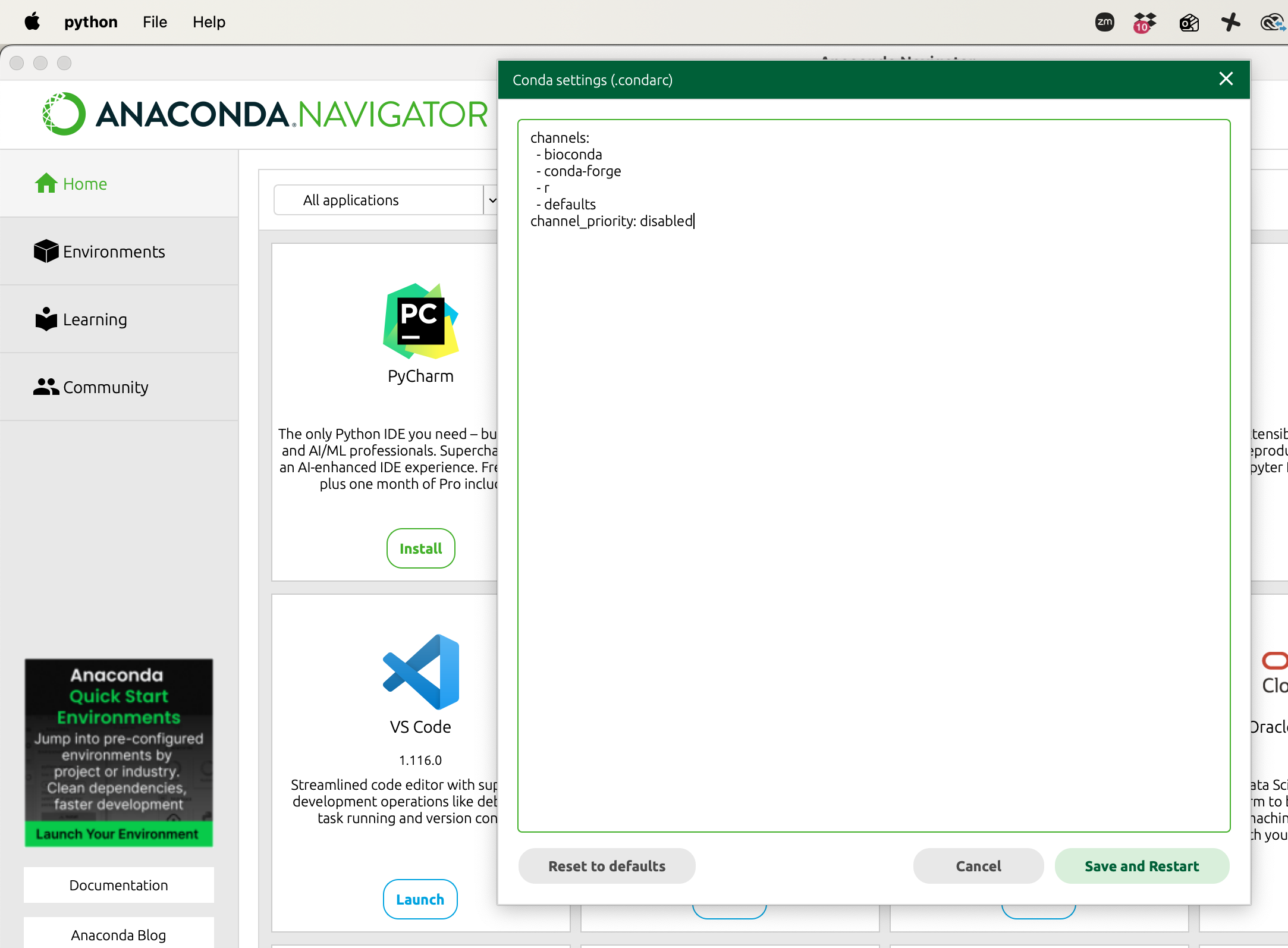Click the Environments cube icon

point(46,251)
